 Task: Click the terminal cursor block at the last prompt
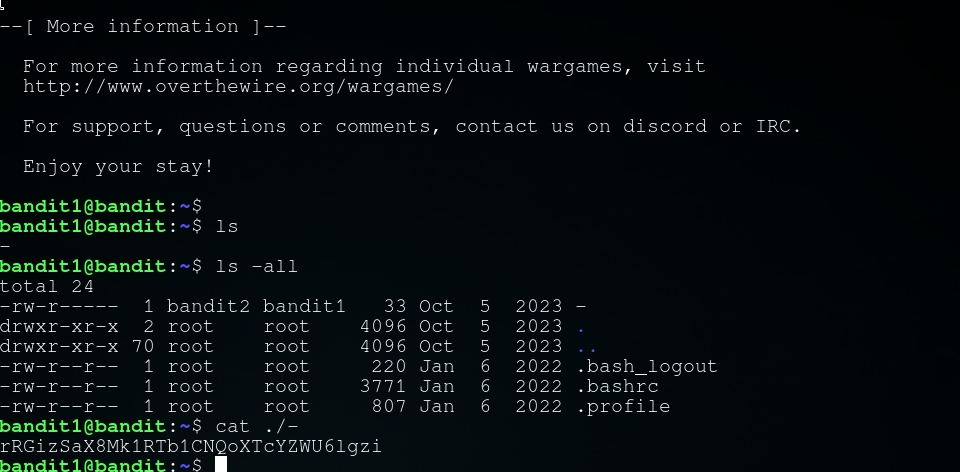coord(221,465)
